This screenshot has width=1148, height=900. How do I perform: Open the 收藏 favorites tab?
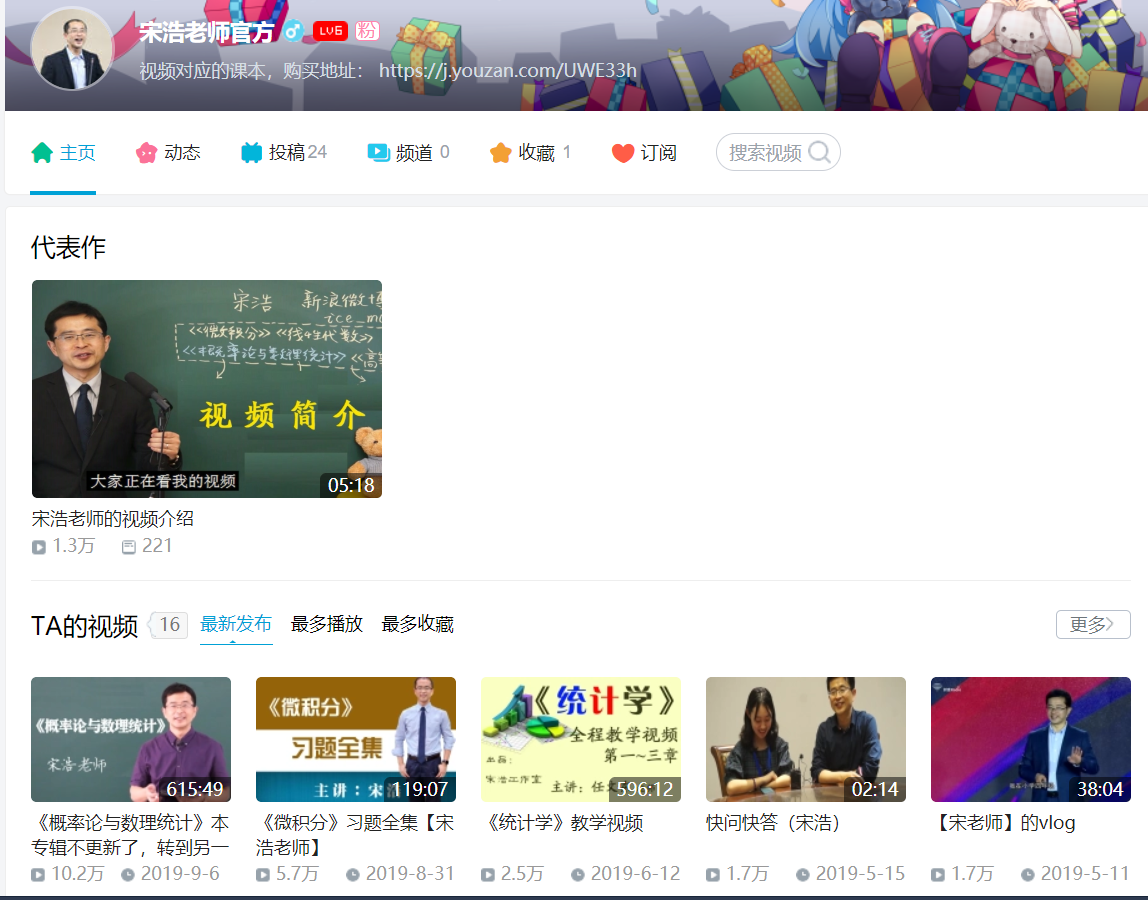pos(529,152)
